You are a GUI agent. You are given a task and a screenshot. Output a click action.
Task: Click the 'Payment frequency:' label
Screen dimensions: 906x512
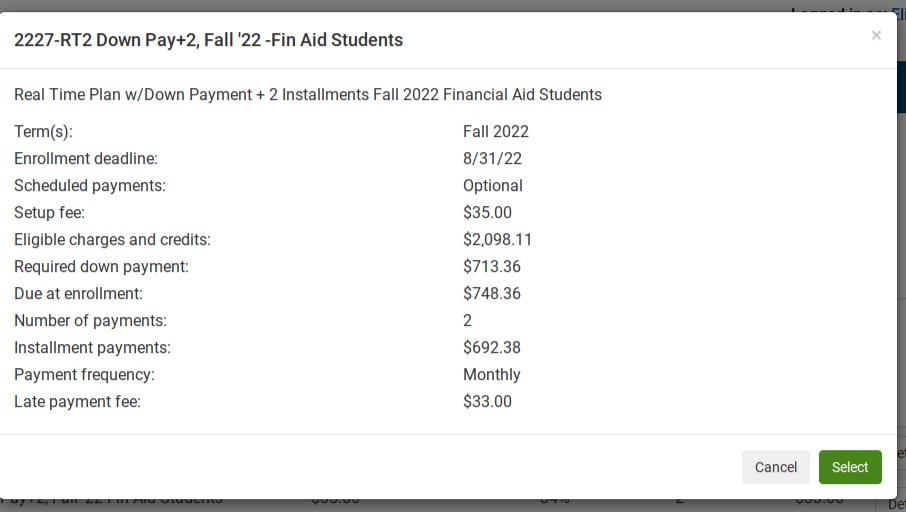tap(84, 375)
